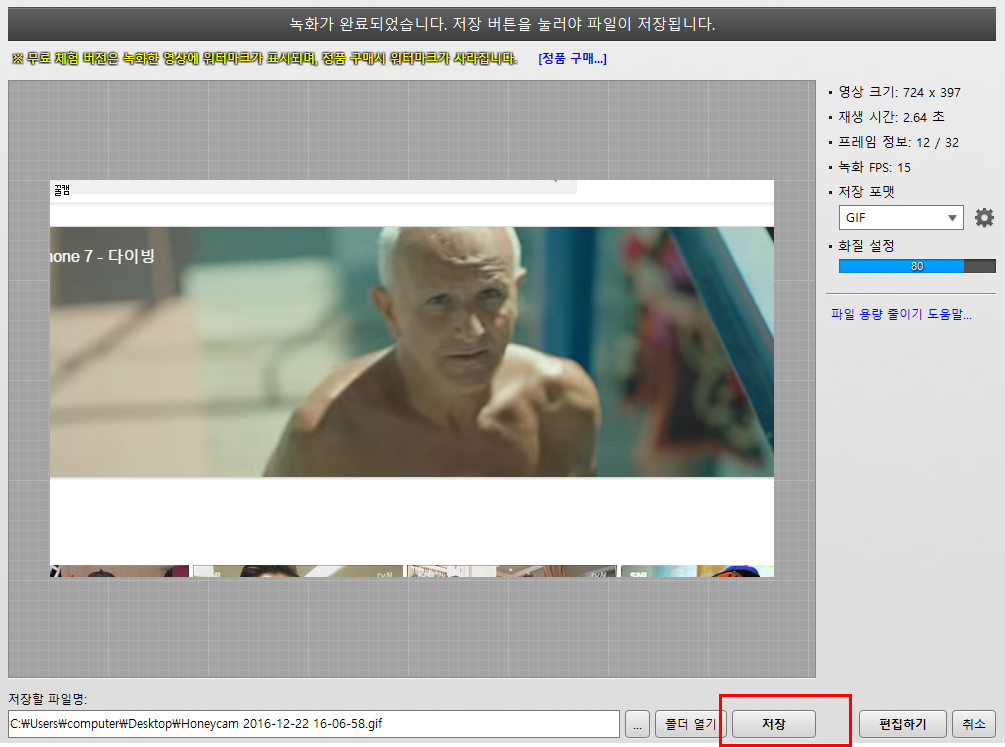Click the 취소 (Cancel) button

tap(974, 724)
